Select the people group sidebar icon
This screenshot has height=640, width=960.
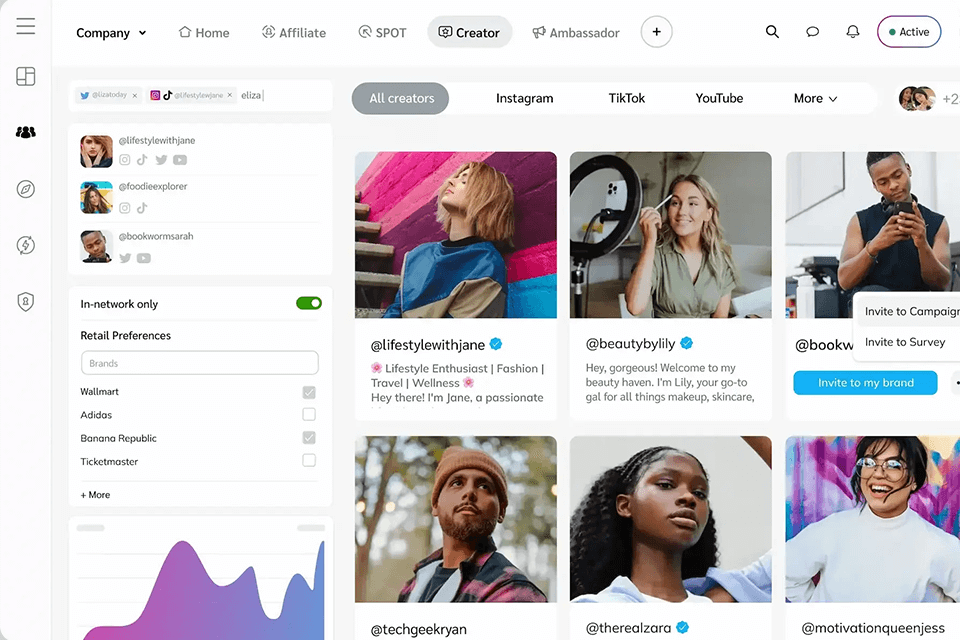pyautogui.click(x=26, y=132)
